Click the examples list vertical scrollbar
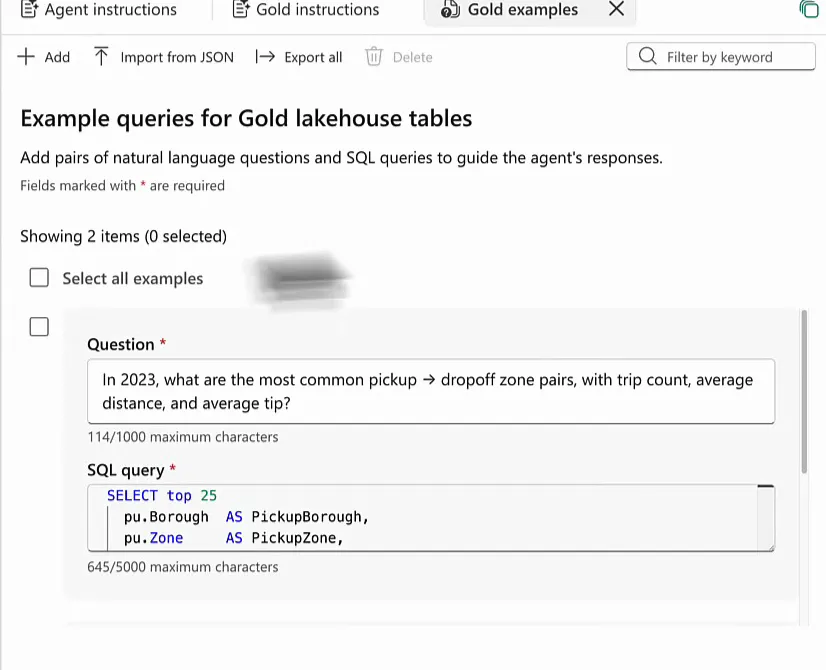 tap(804, 392)
